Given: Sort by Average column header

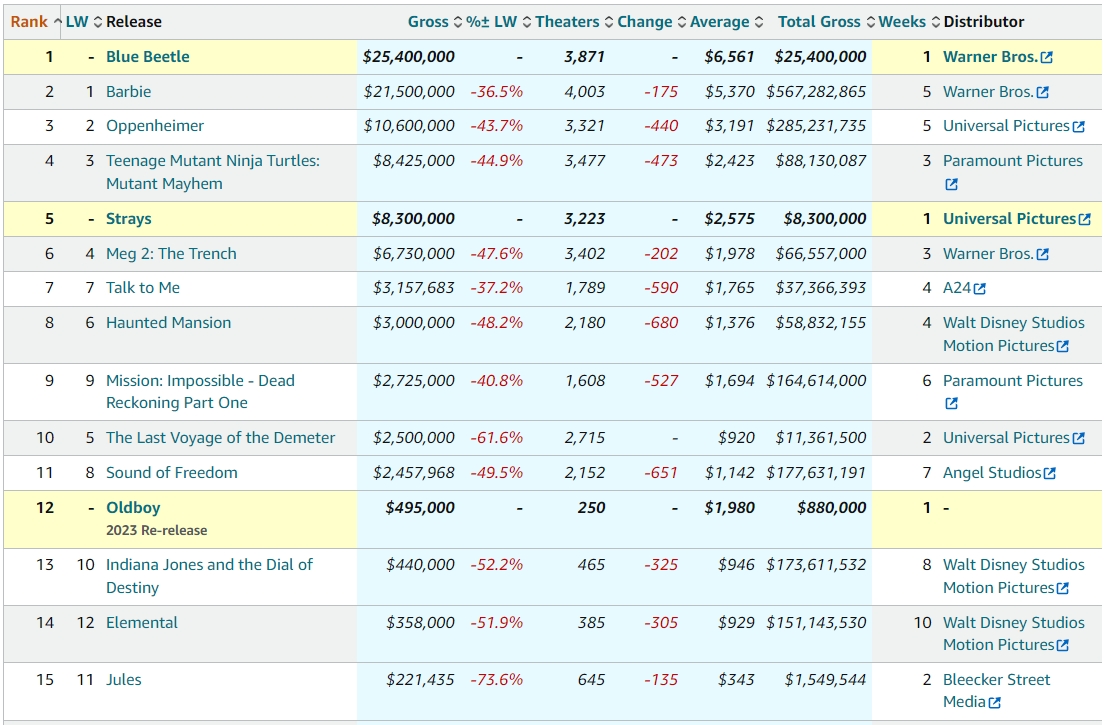Looking at the screenshot, I should [x=726, y=22].
